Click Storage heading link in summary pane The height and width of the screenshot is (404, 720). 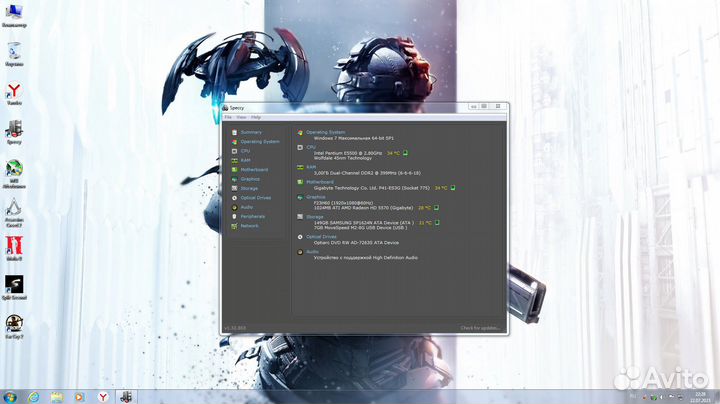pyautogui.click(x=315, y=217)
